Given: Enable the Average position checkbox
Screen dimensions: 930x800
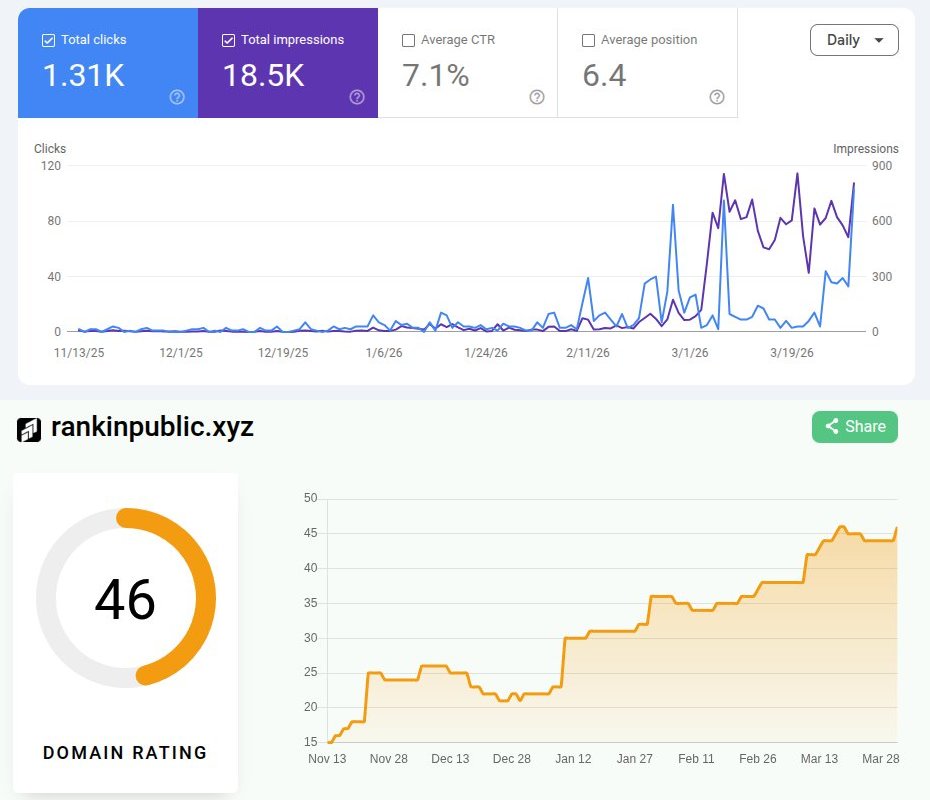Looking at the screenshot, I should [x=588, y=40].
